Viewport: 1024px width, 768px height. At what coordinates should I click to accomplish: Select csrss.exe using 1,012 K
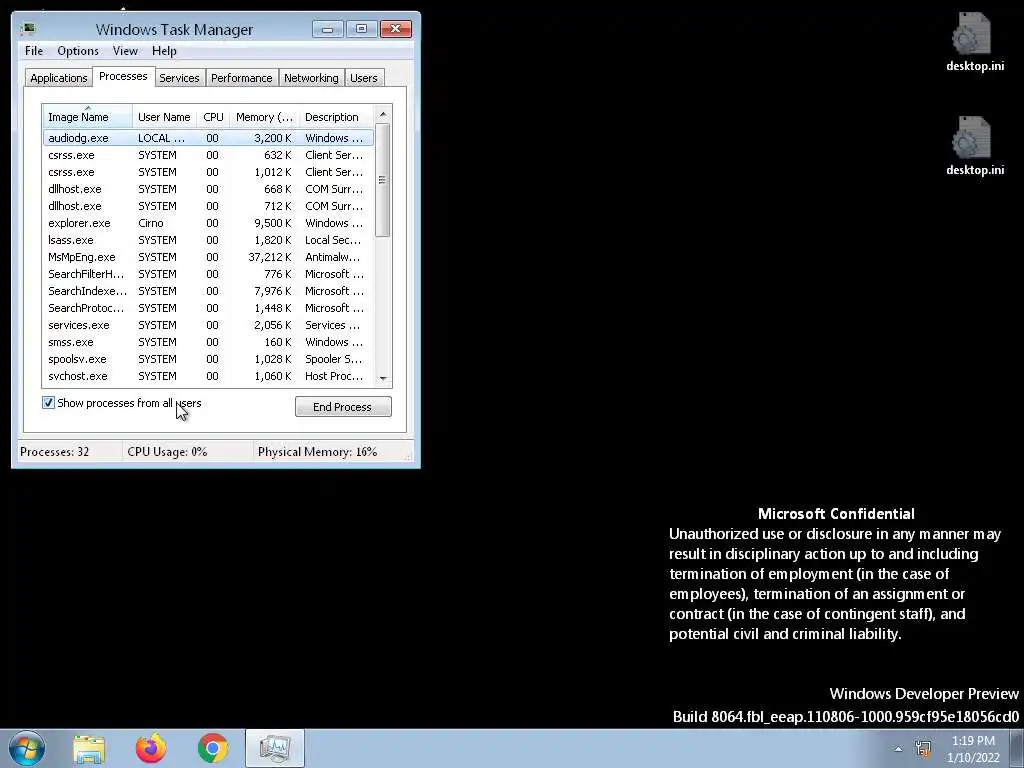click(x=208, y=172)
